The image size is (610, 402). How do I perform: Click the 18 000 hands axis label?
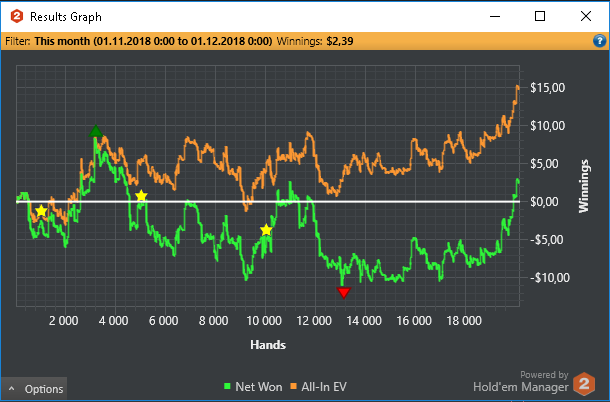point(464,321)
